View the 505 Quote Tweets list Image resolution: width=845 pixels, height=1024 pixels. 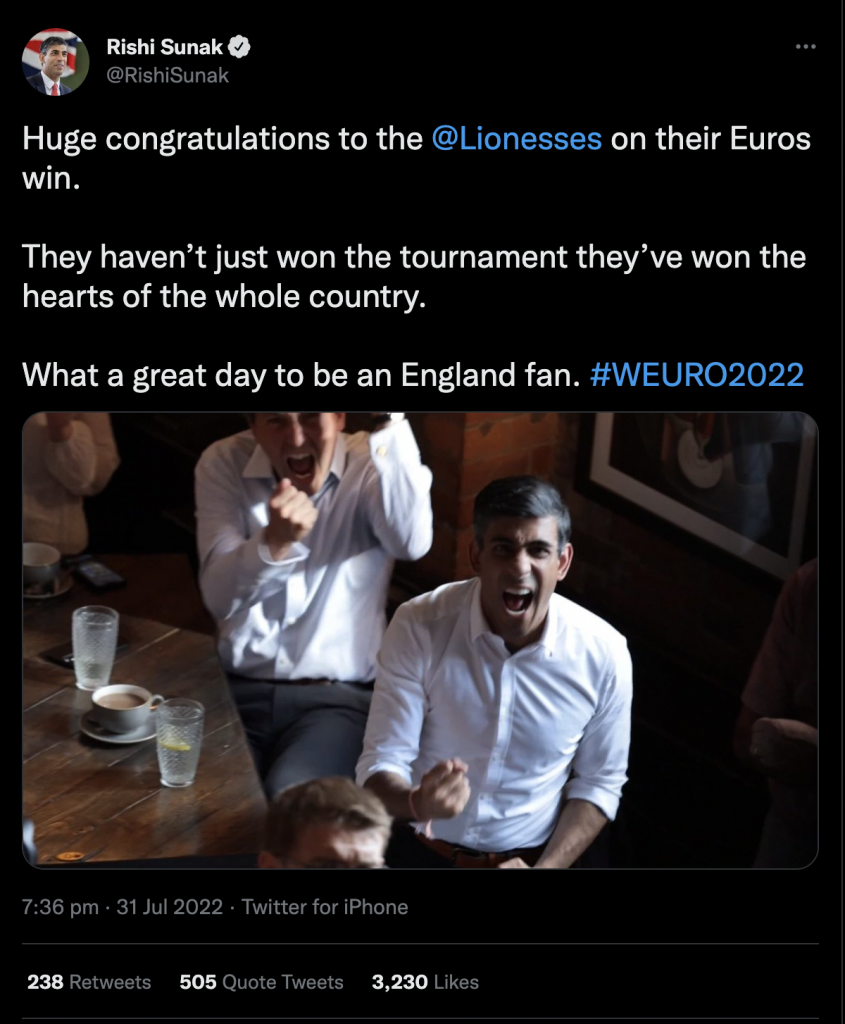pyautogui.click(x=261, y=982)
